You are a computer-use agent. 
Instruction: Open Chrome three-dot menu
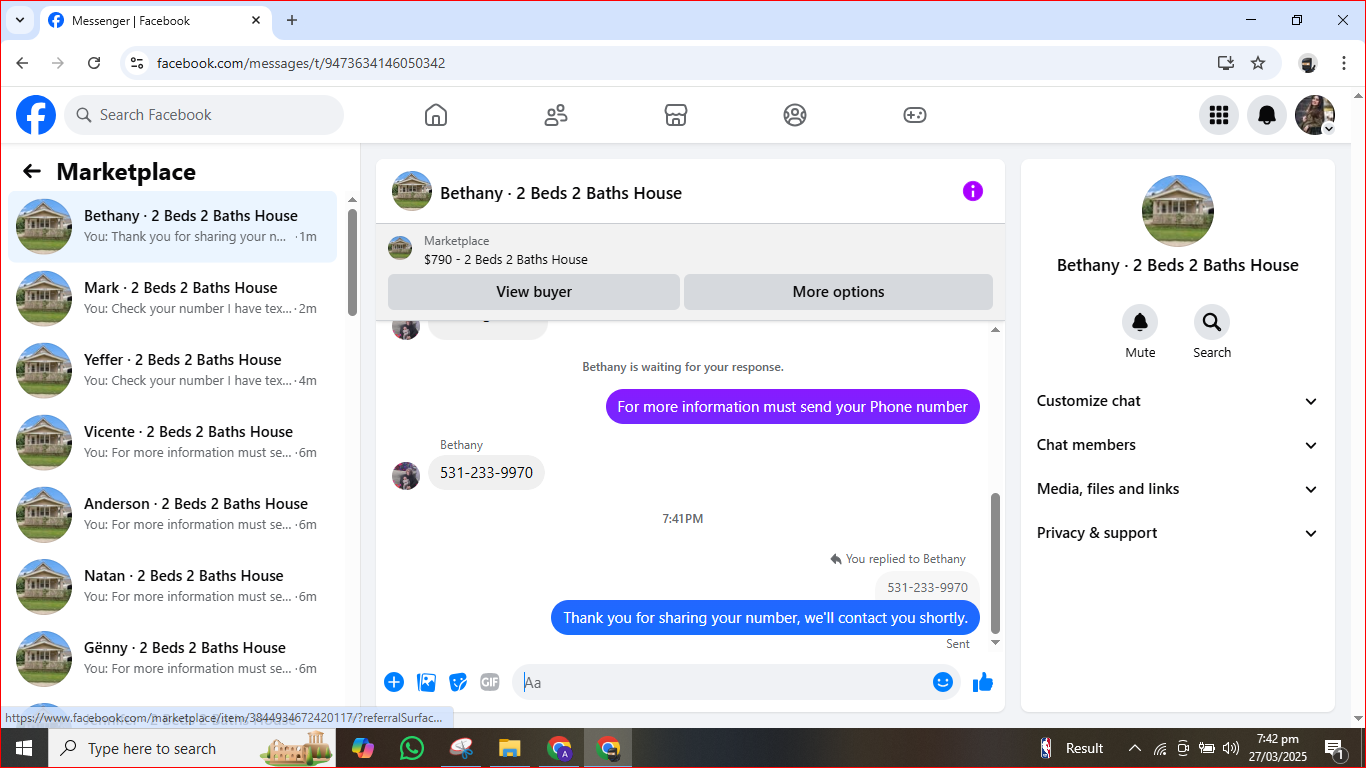1344,63
